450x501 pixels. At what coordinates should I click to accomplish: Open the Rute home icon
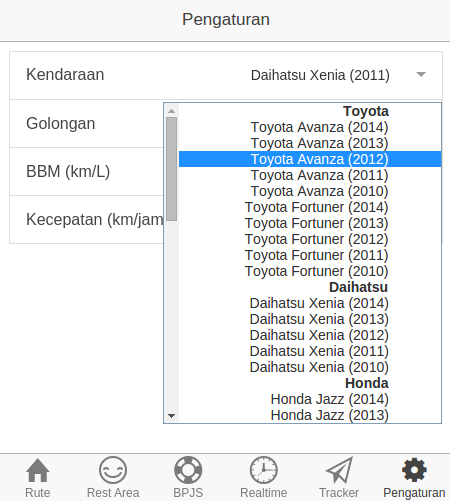pyautogui.click(x=38, y=470)
